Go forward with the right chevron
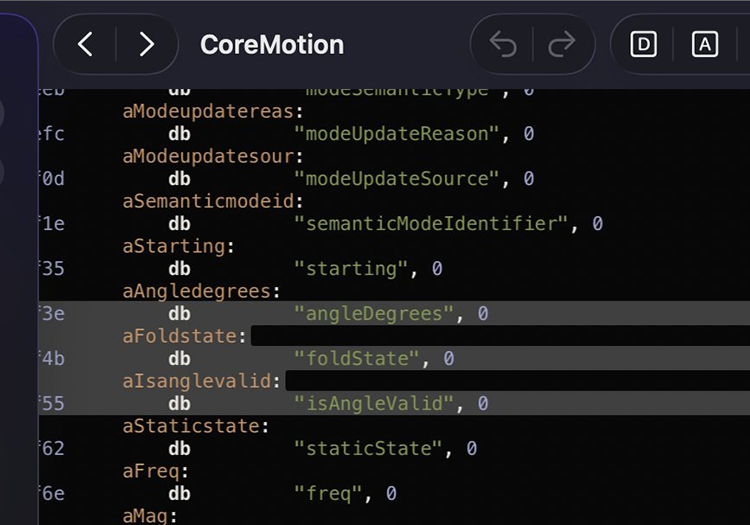 pyautogui.click(x=146, y=44)
